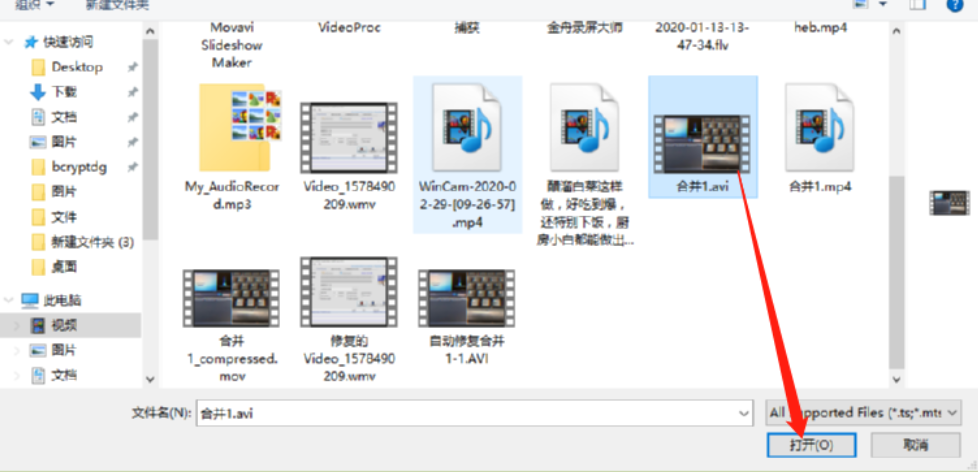The image size is (978, 472).
Task: Collapse the 此电脑 tree node
Action: click(9, 301)
